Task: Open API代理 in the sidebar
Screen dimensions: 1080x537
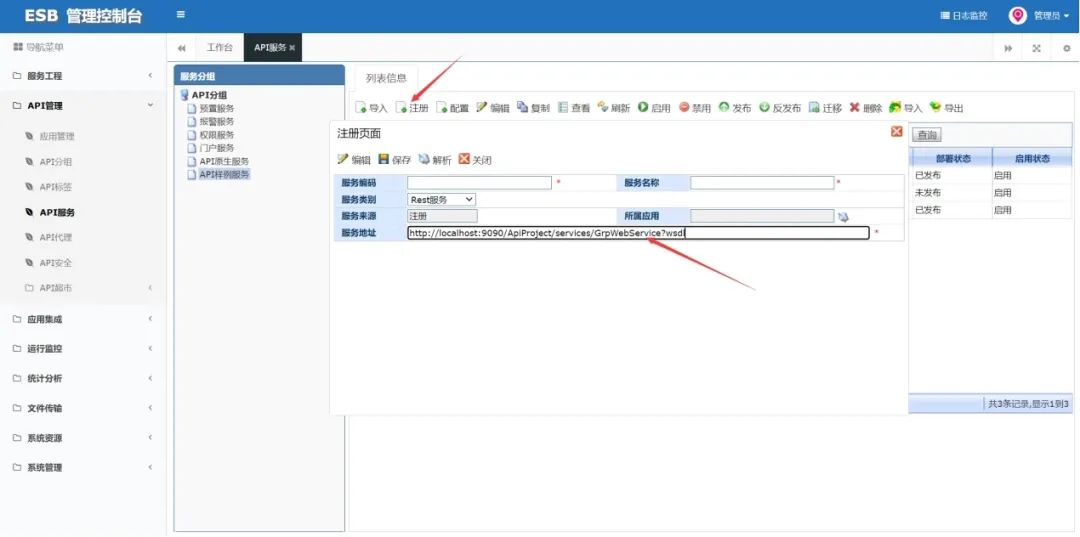Action: 55,238
